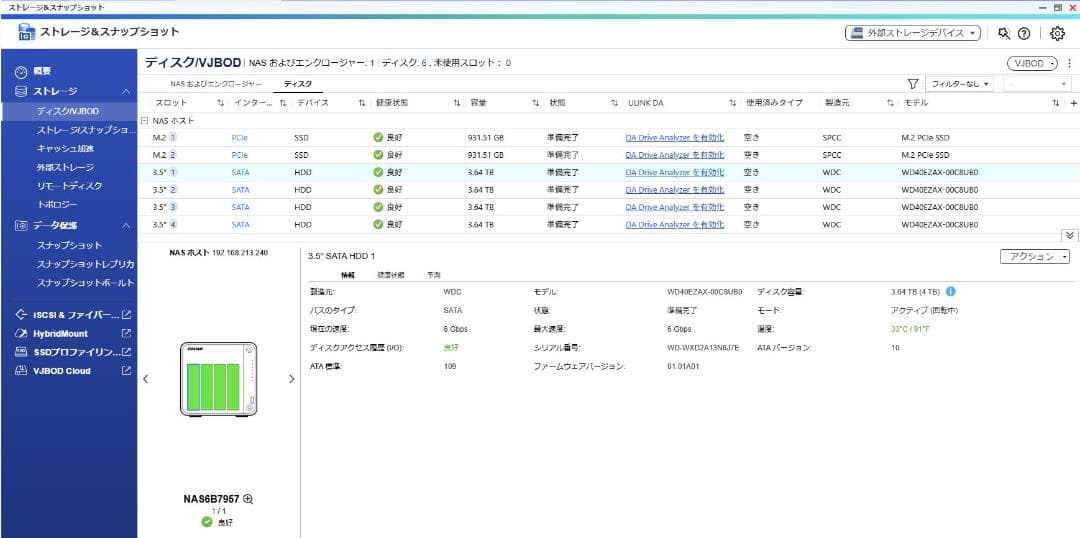This screenshot has height=538, width=1080.
Task: Open SSDプロファイリング external link arrow
Action: tap(126, 352)
